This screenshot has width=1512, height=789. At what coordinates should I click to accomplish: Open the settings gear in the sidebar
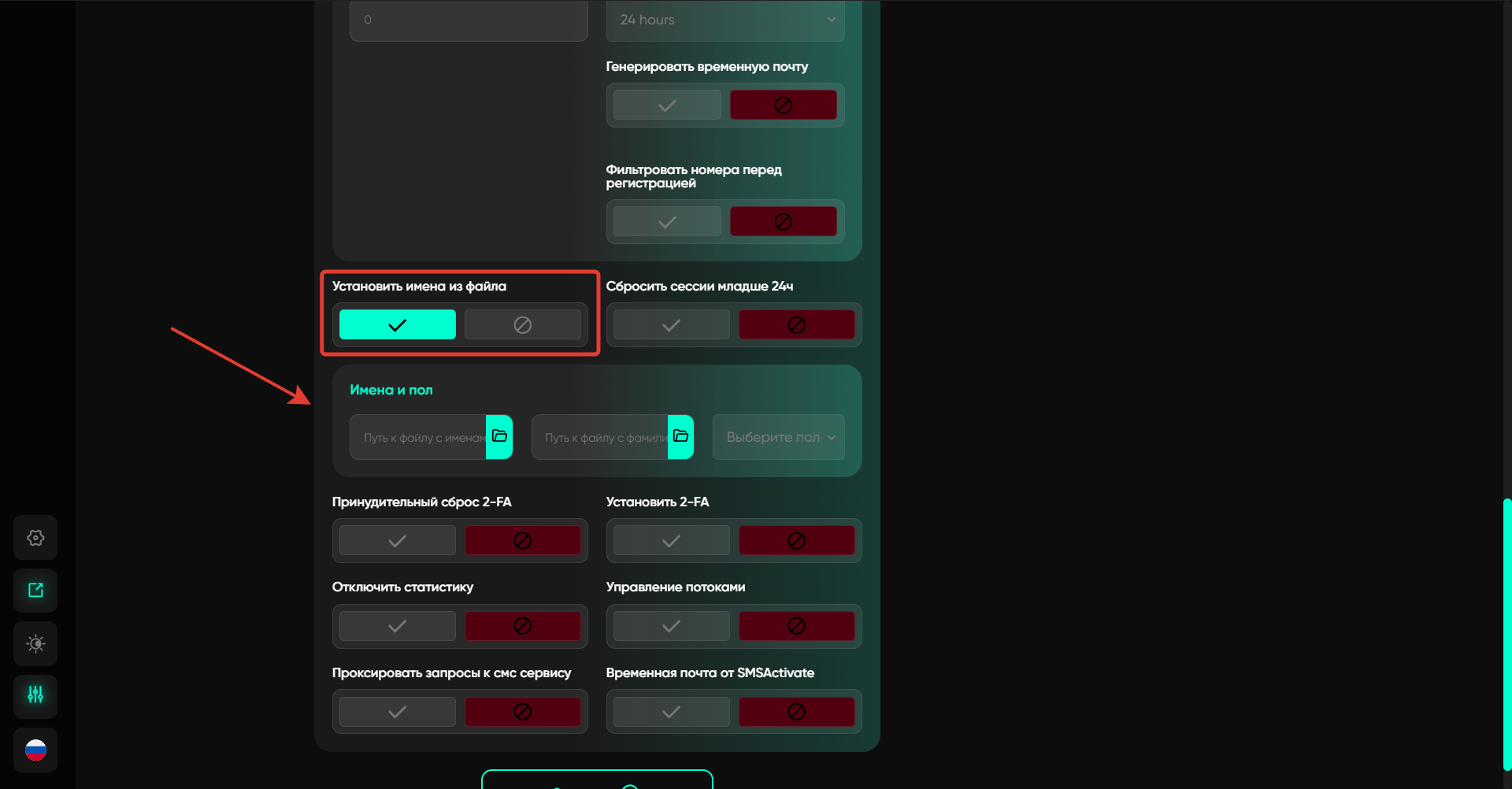[x=35, y=538]
